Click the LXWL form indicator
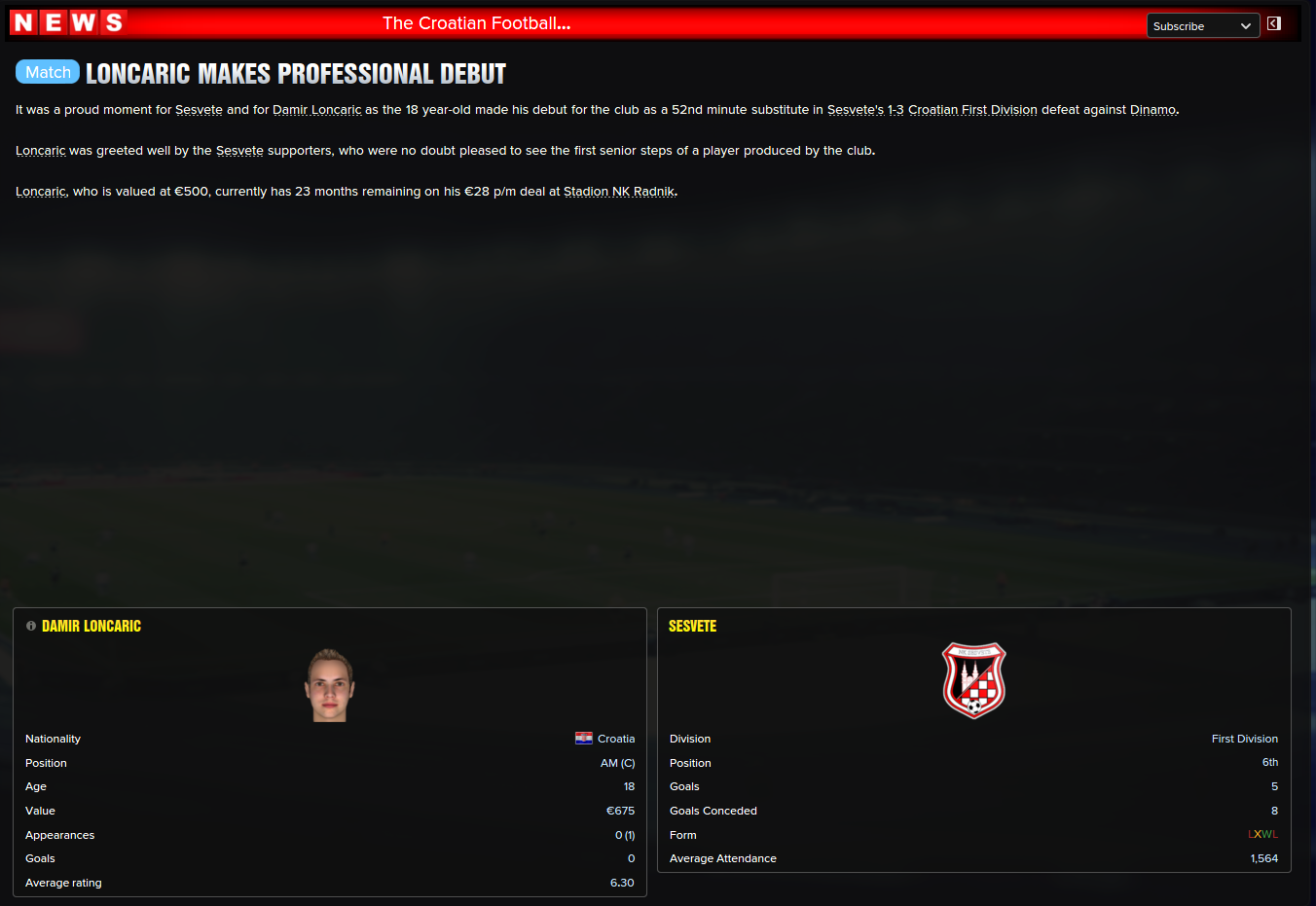1316x906 pixels. pos(1262,835)
